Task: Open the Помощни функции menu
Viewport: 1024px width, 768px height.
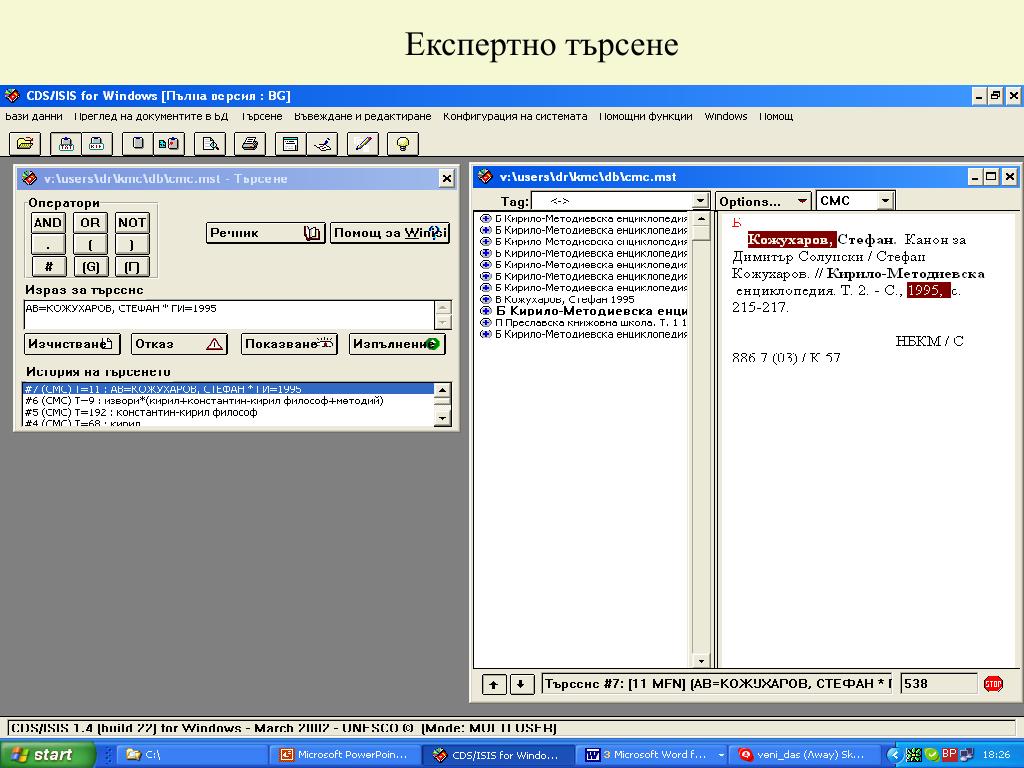Action: point(646,116)
